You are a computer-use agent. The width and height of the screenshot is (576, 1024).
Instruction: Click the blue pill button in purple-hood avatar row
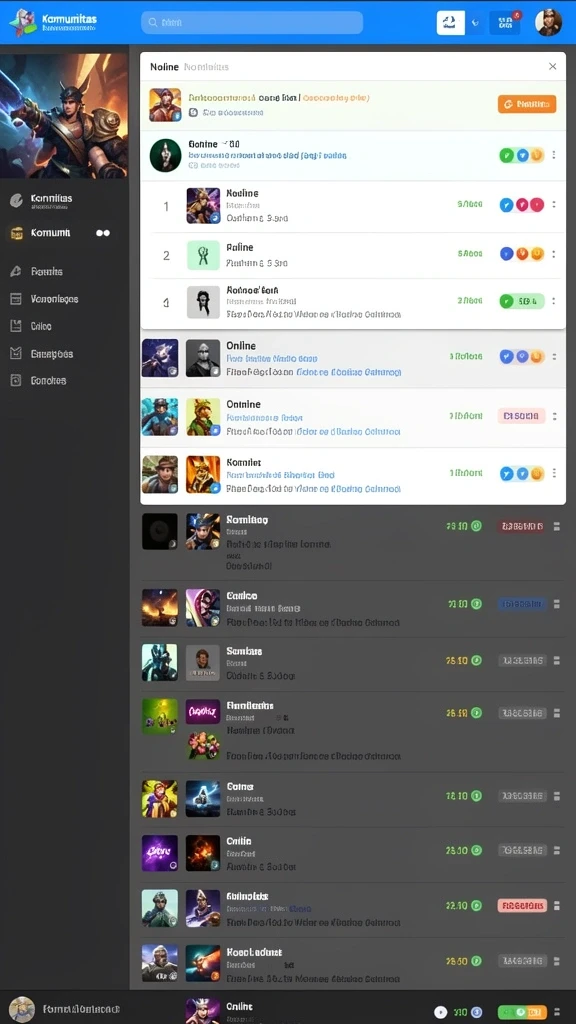(521, 604)
